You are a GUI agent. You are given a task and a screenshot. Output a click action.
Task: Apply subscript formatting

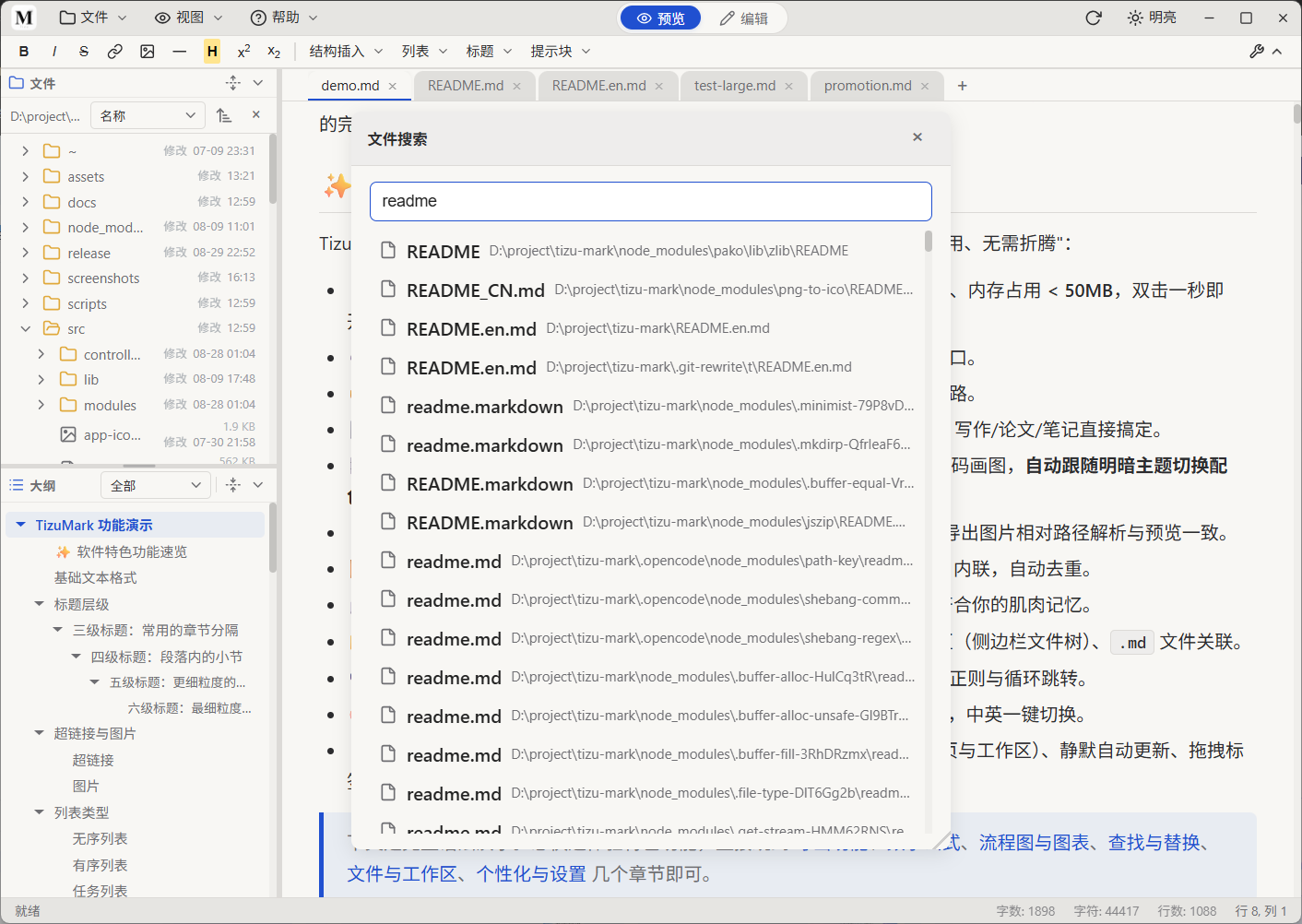pos(274,52)
